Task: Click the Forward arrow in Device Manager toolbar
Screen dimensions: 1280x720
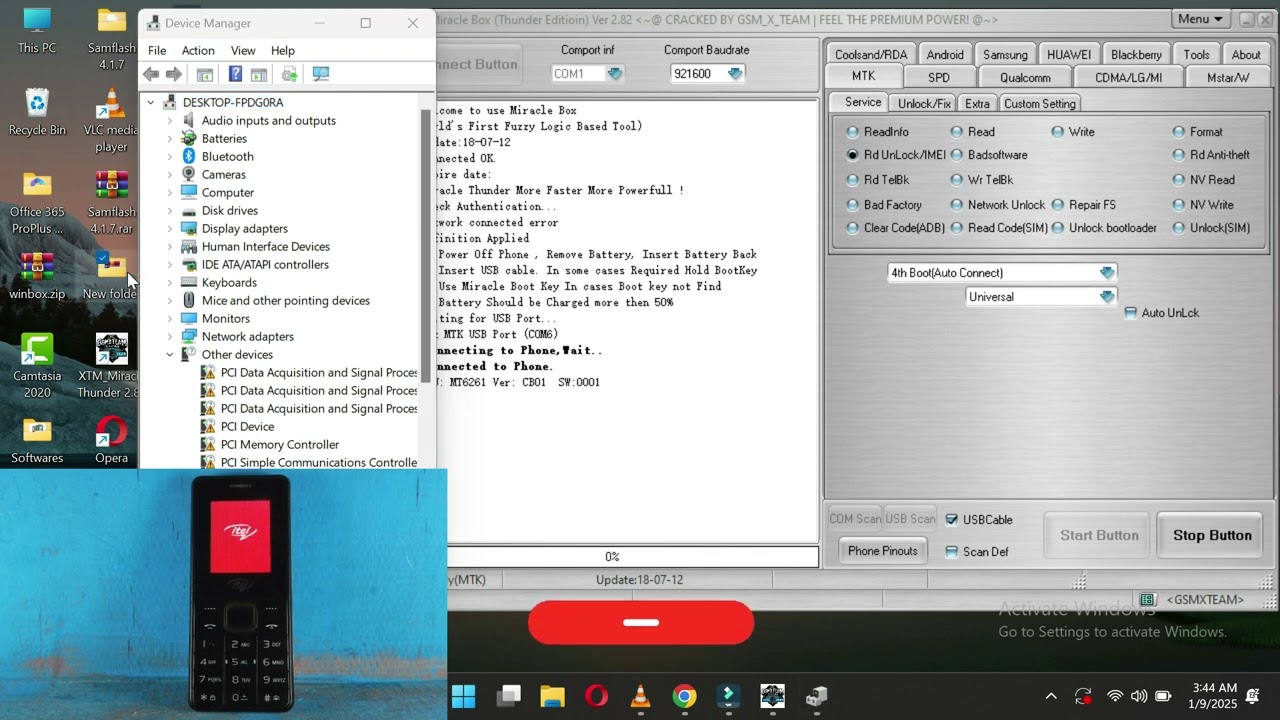Action: pyautogui.click(x=173, y=74)
